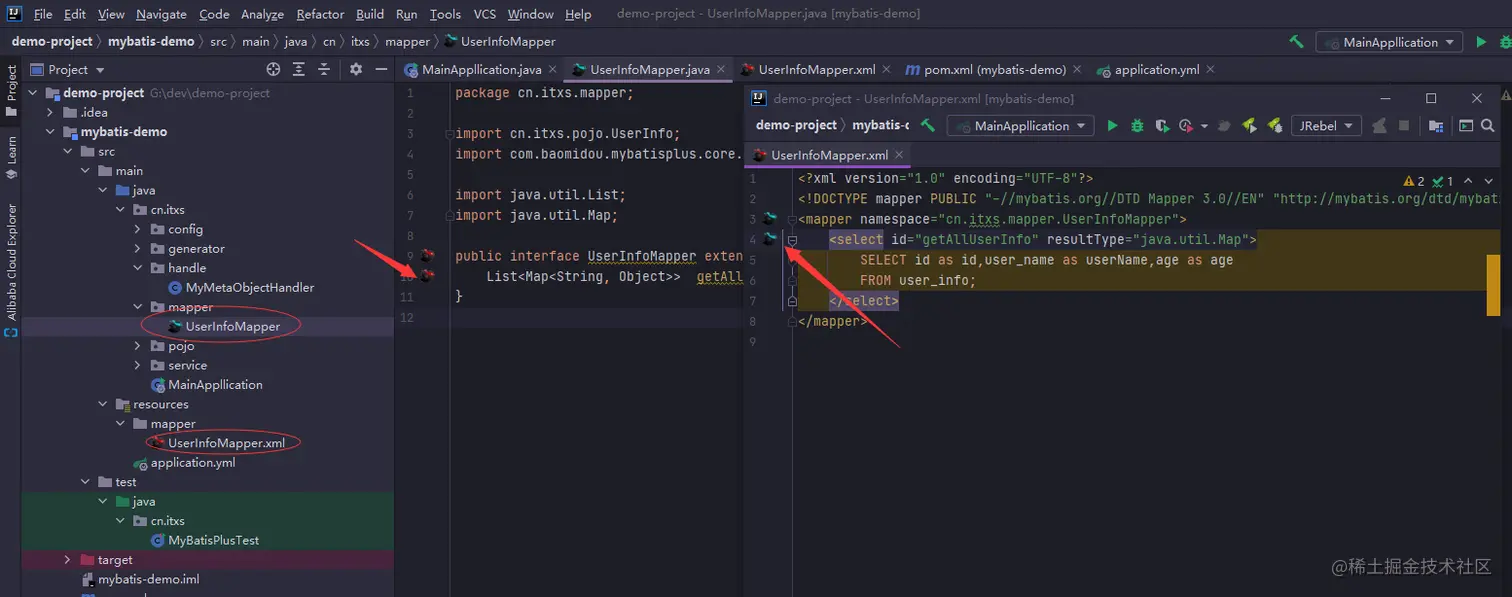The width and height of the screenshot is (1512, 597).
Task: Collapse the handle package
Action: (x=138, y=268)
